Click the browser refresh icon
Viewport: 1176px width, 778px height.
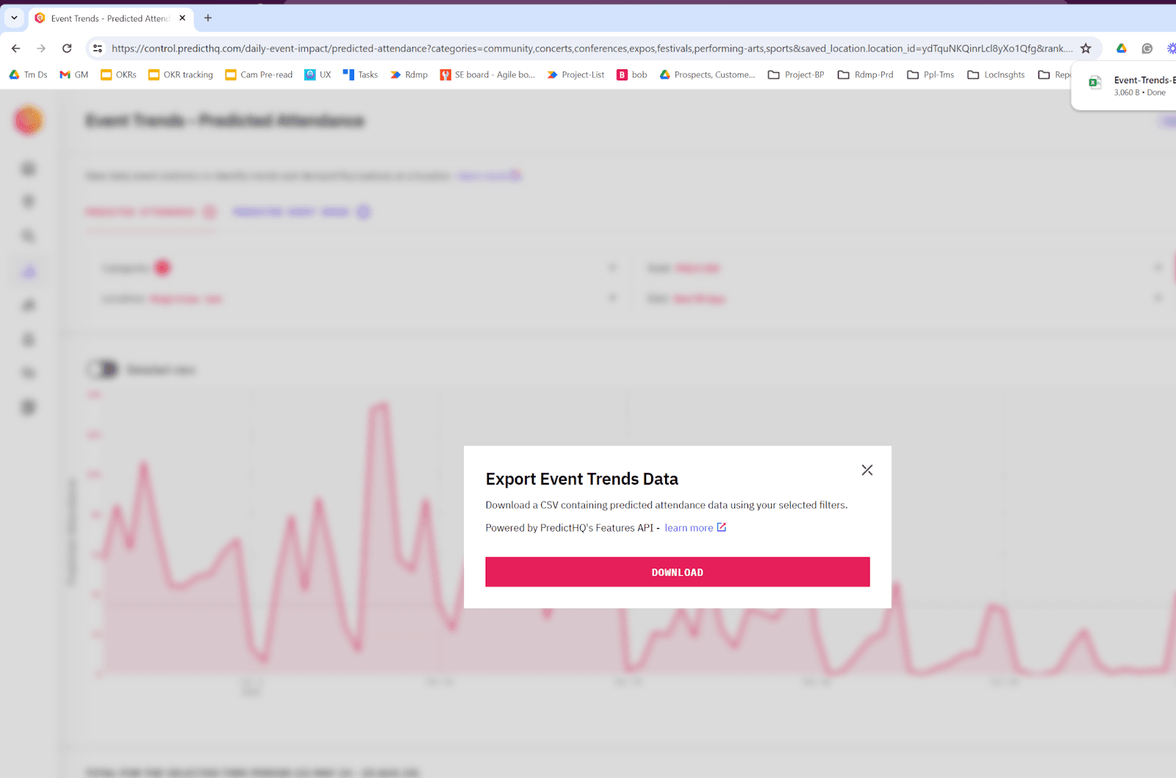pyautogui.click(x=66, y=47)
